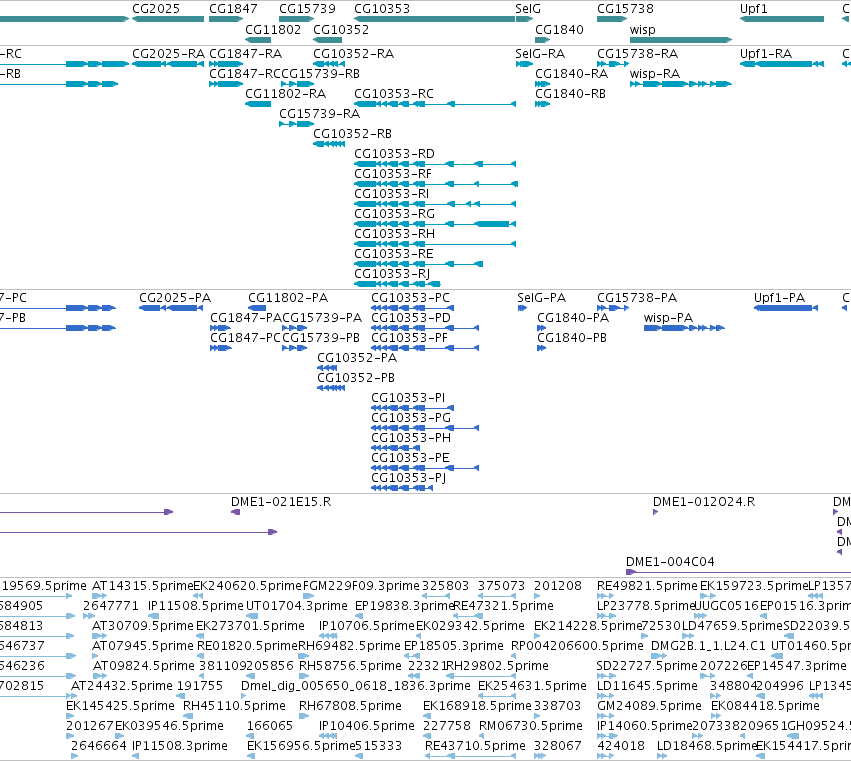Image resolution: width=851 pixels, height=761 pixels.
Task: Select the CG1847 gene label
Action: (233, 9)
